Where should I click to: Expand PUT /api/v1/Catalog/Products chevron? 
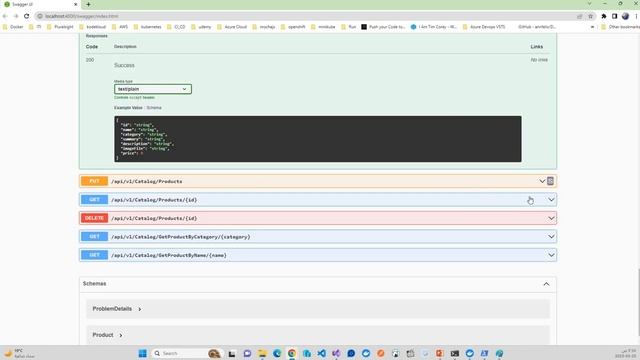542,181
